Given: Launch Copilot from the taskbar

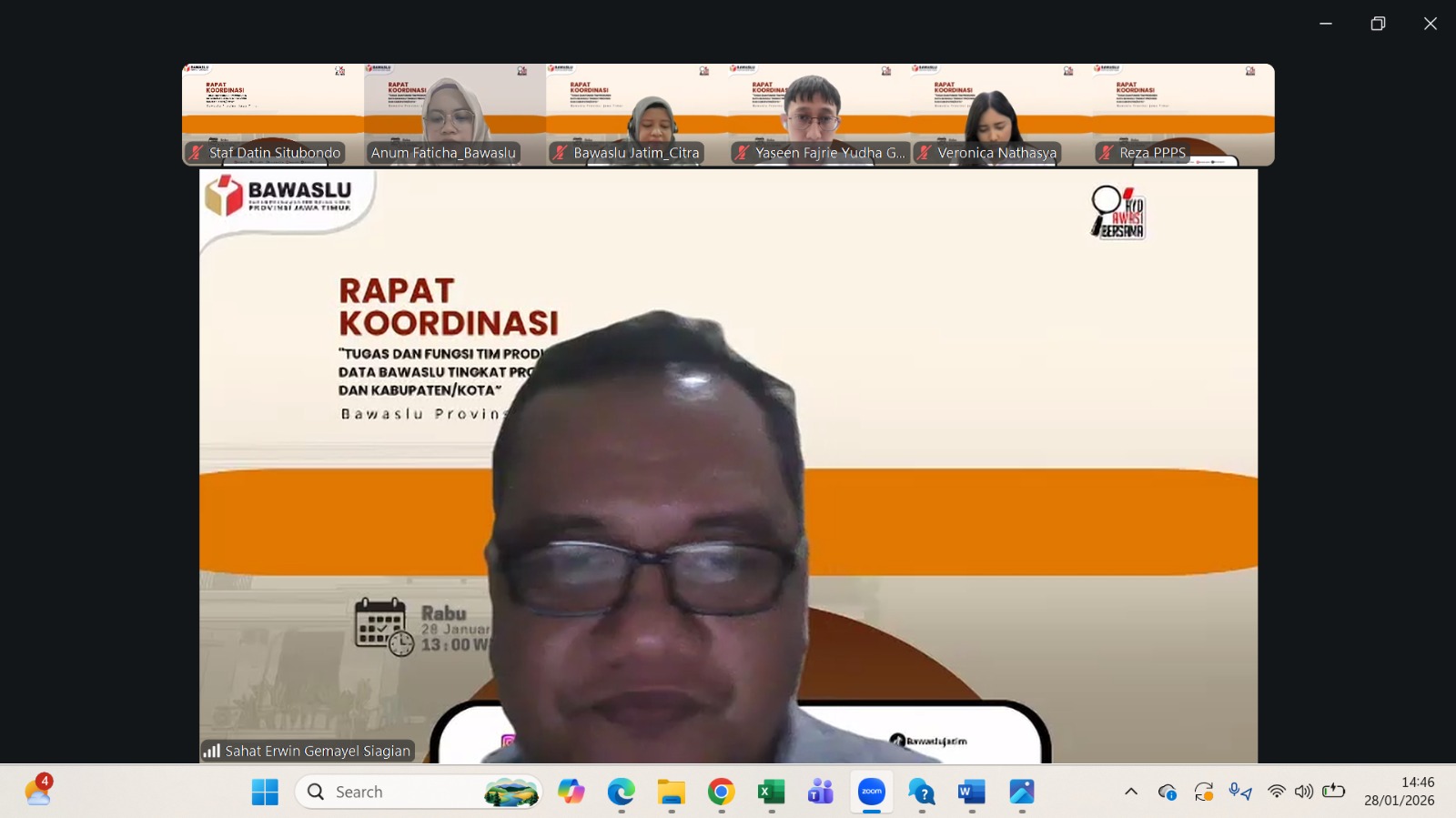Looking at the screenshot, I should pos(571,793).
